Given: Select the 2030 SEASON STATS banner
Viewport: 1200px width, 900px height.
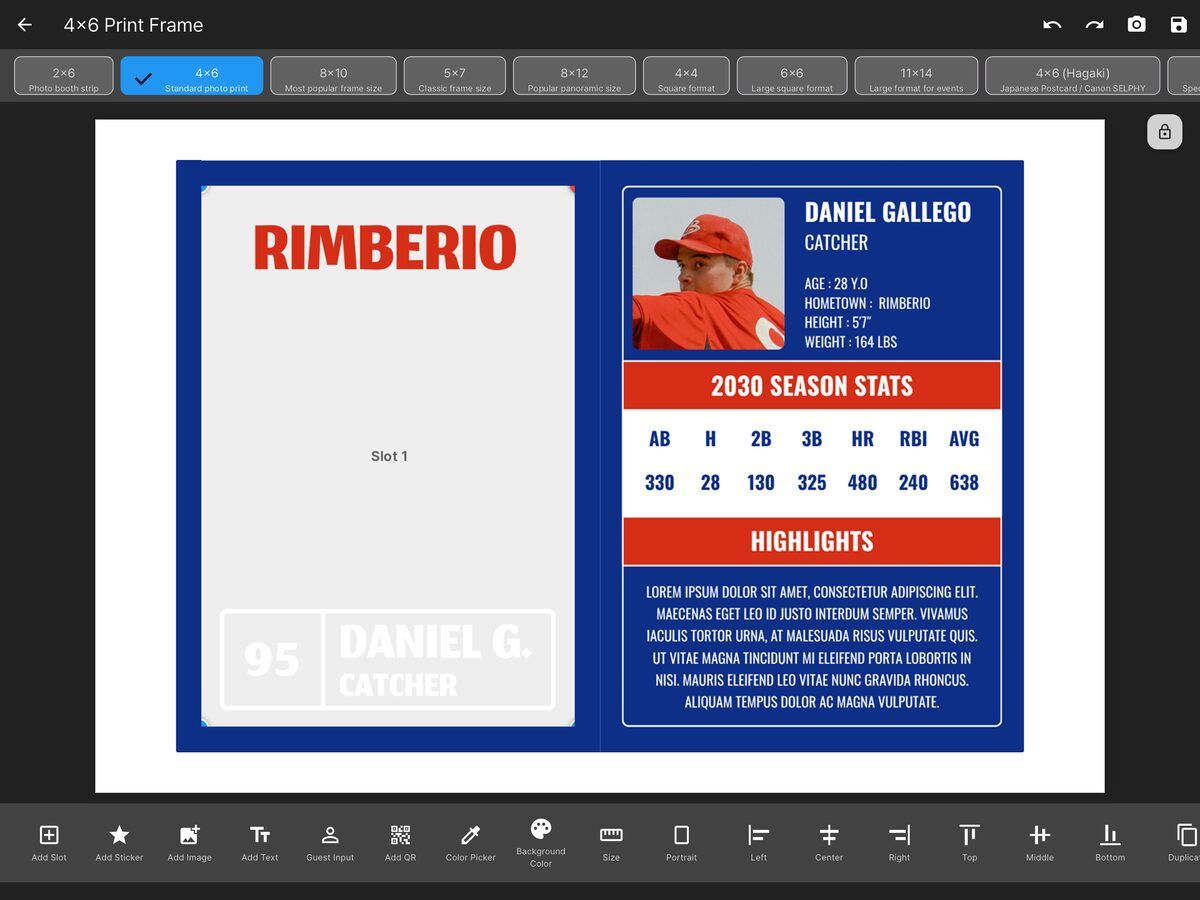Looking at the screenshot, I should (812, 386).
